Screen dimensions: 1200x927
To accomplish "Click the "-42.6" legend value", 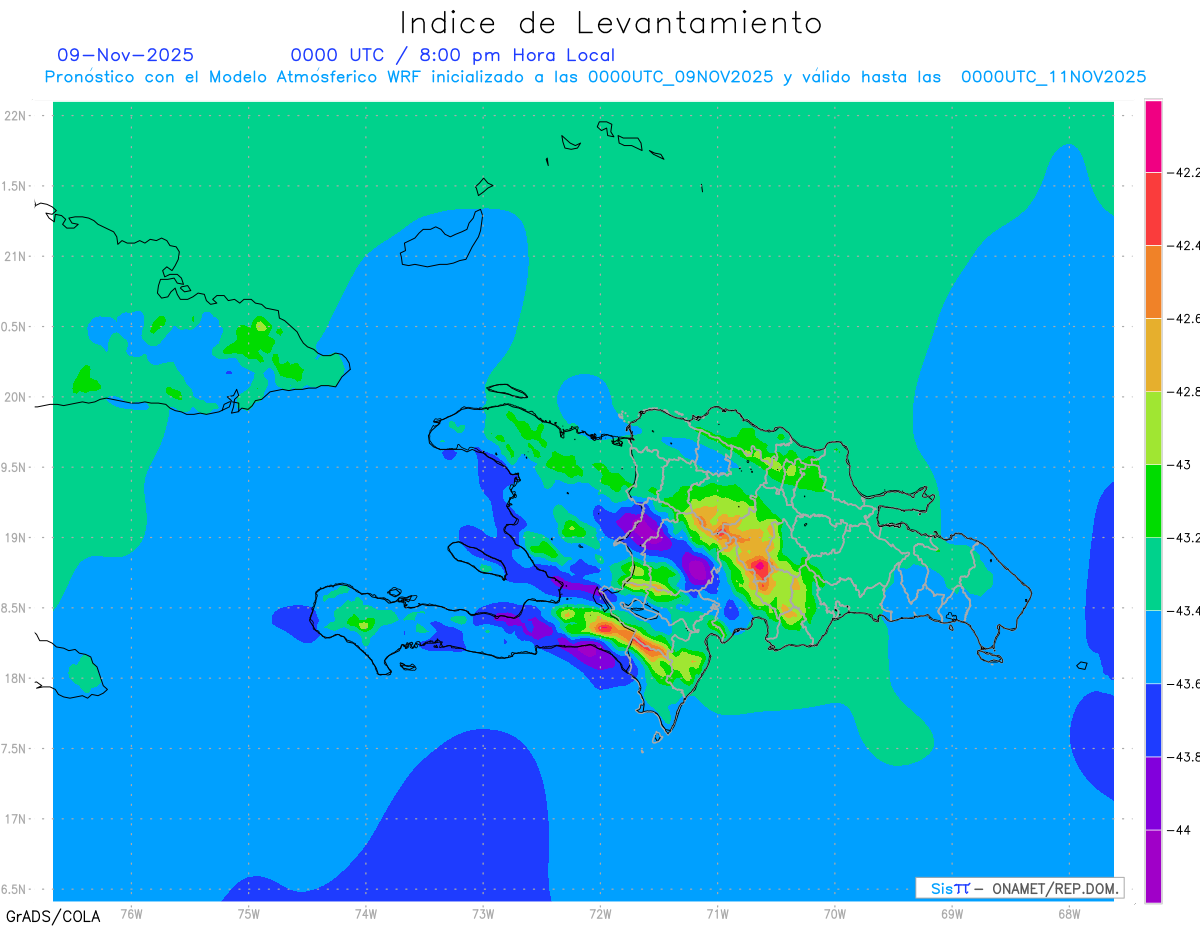I will point(1184,319).
